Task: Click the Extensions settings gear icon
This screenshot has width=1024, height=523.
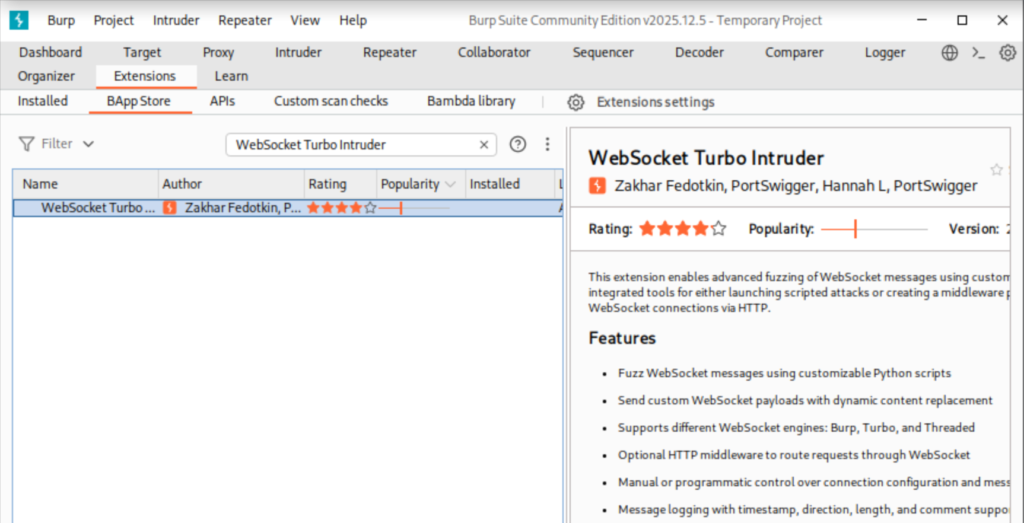Action: coord(575,102)
